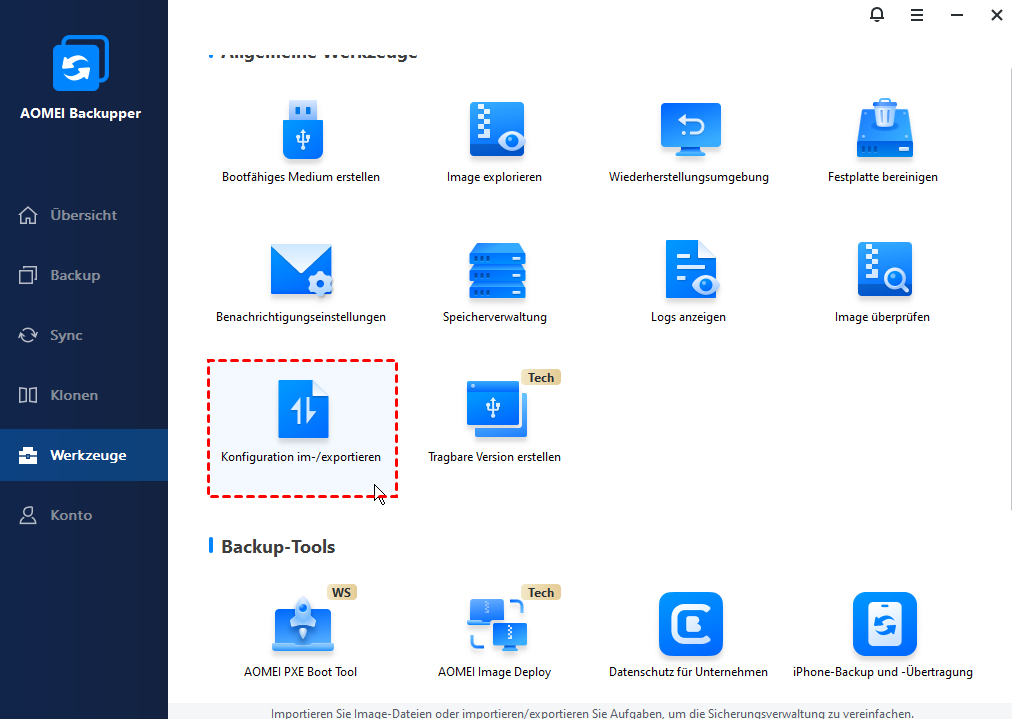
Task: Click the iPhone-Backup und -Übertragung label
Action: click(x=883, y=672)
